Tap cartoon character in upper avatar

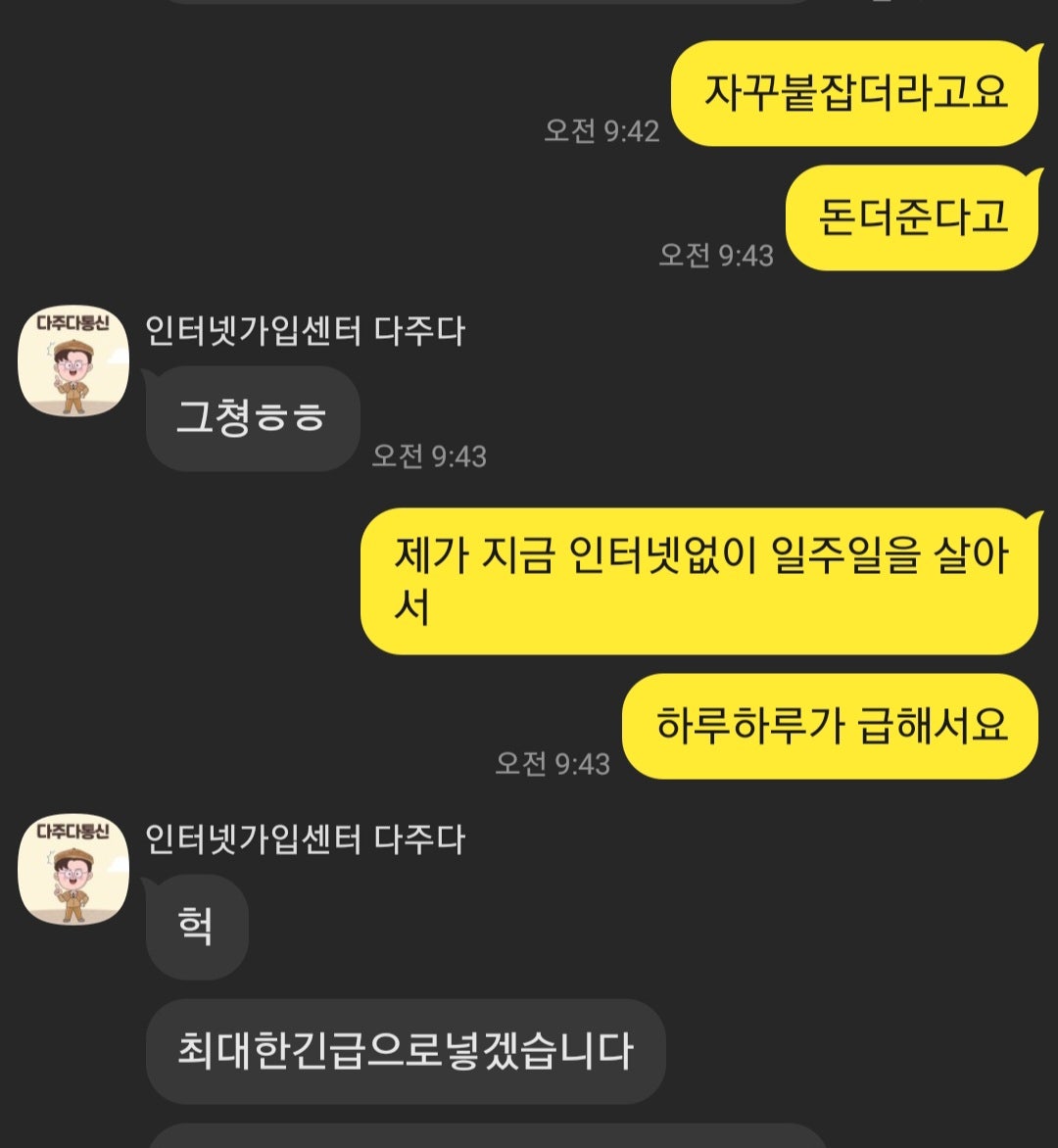point(72,377)
